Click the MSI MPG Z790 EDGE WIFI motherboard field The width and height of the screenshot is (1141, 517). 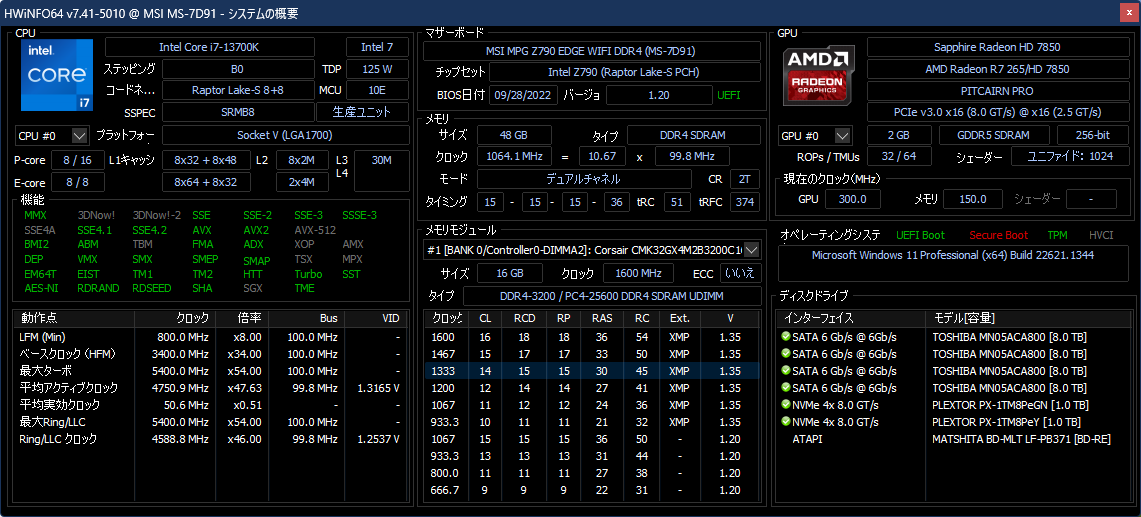point(592,51)
